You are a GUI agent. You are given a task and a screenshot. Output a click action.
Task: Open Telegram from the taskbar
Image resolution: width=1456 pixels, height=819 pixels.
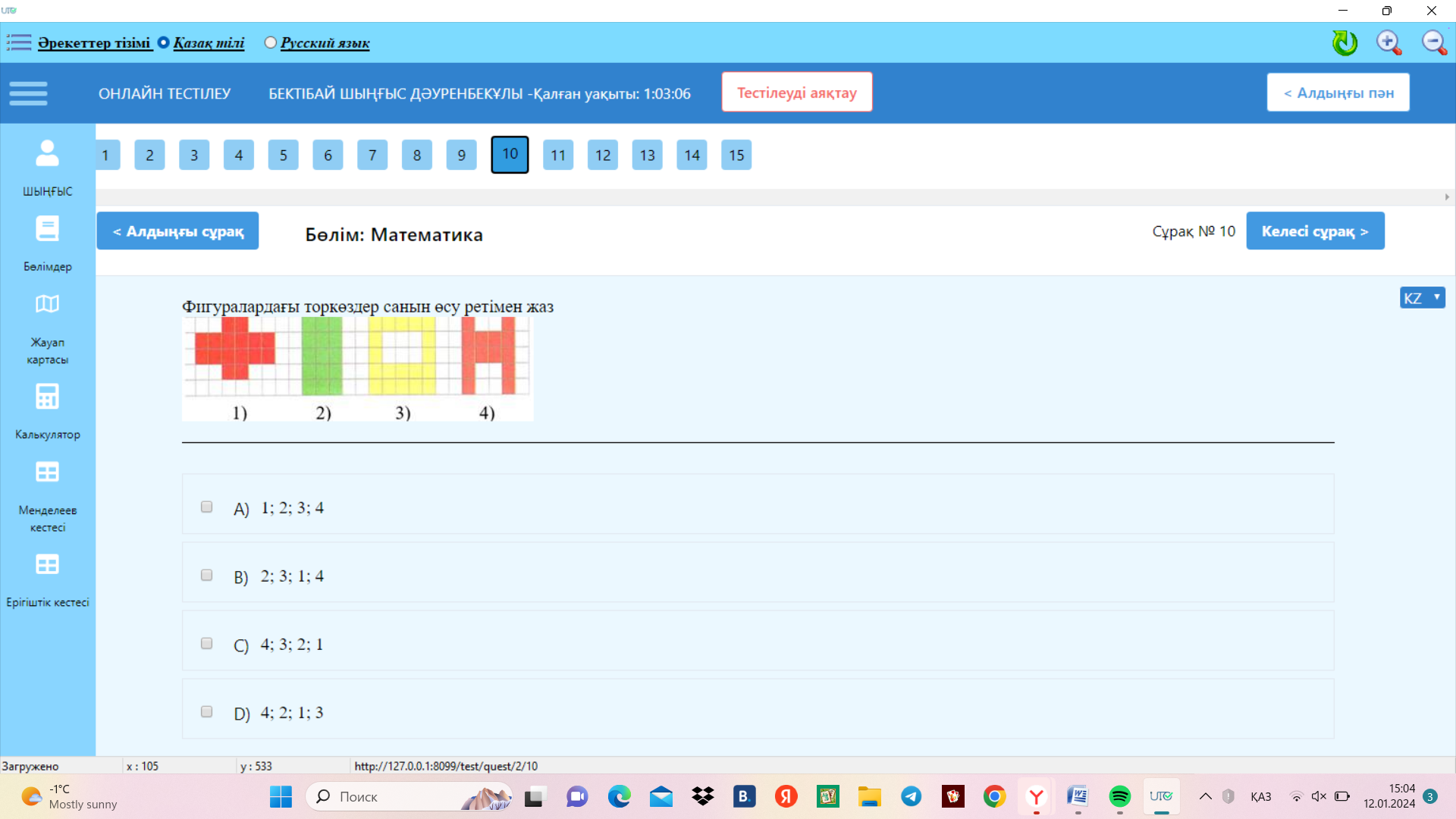click(x=911, y=796)
